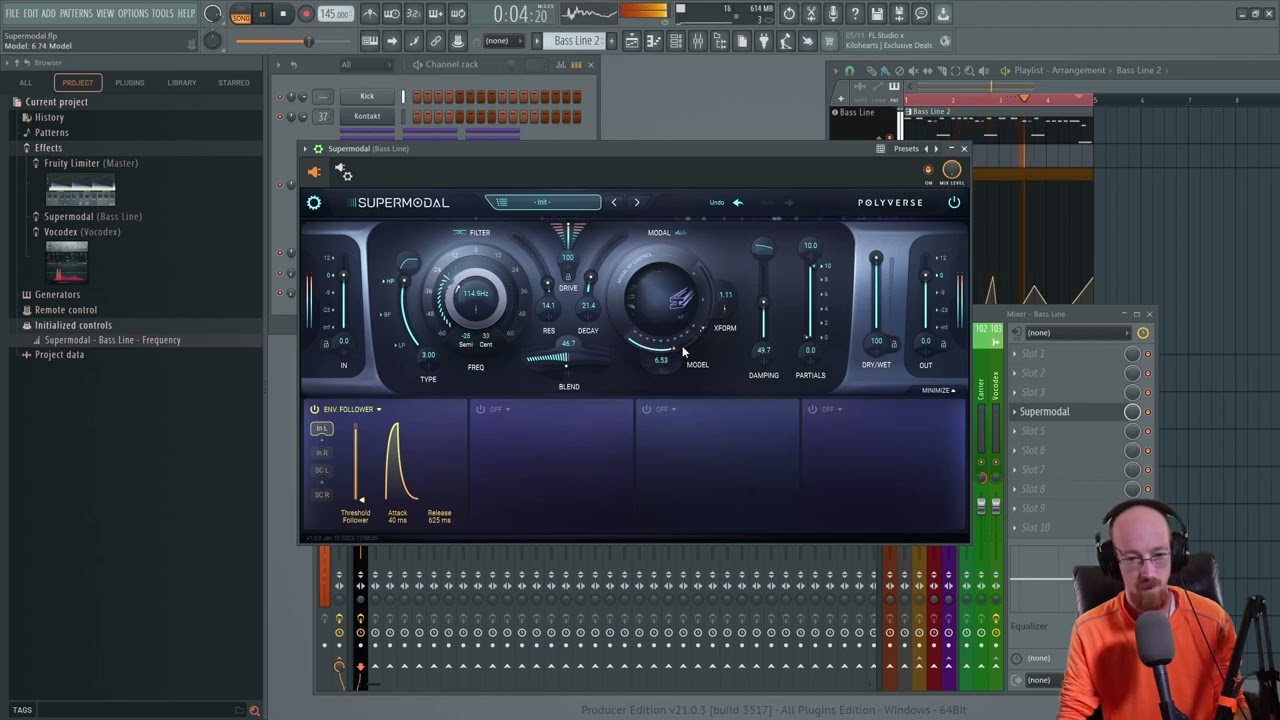The image size is (1280, 720).
Task: Load the next Supermodal preset with right chevron
Action: (x=637, y=202)
